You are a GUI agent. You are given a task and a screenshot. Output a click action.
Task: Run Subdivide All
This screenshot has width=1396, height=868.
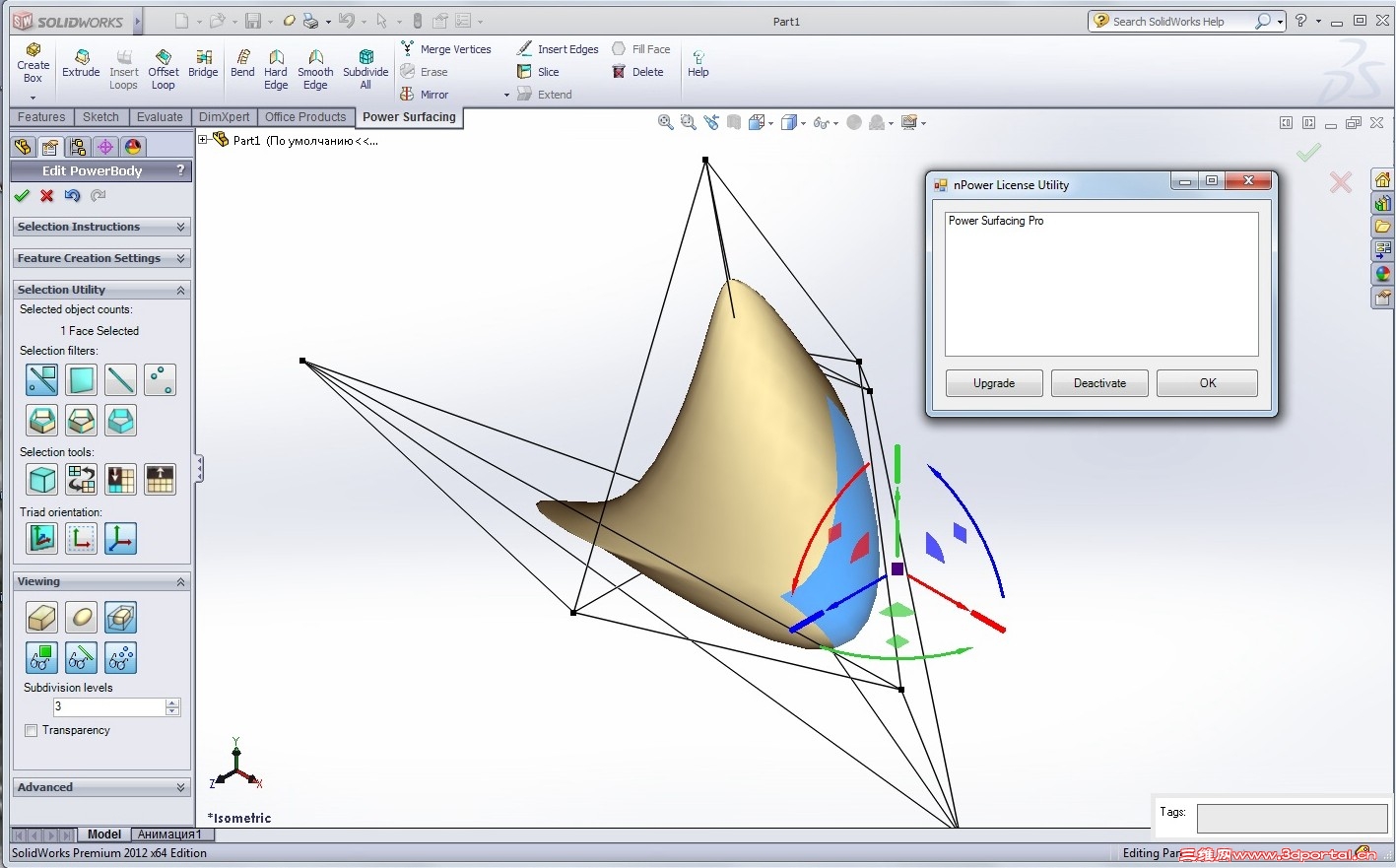[366, 70]
